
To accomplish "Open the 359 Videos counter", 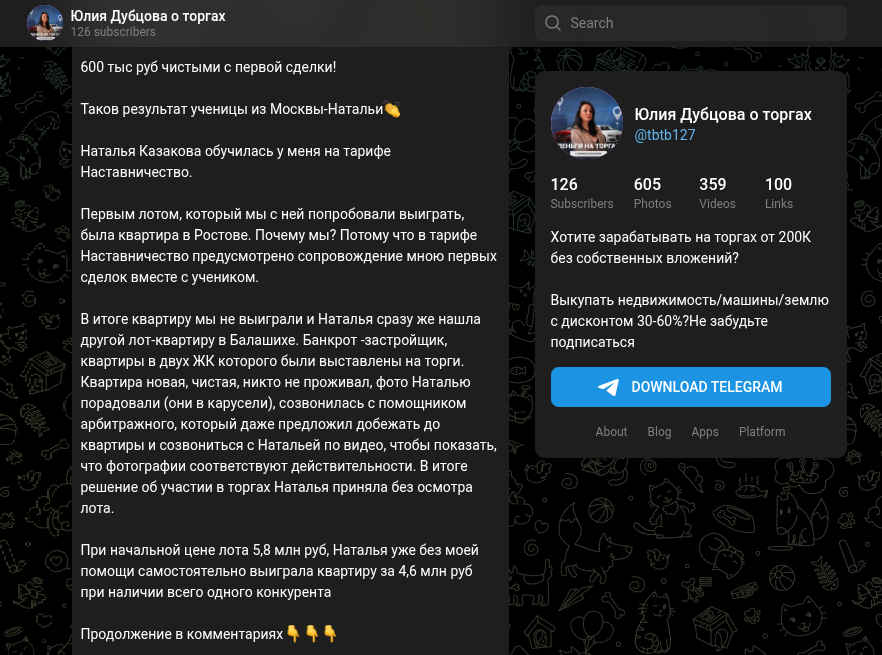I will 717,193.
